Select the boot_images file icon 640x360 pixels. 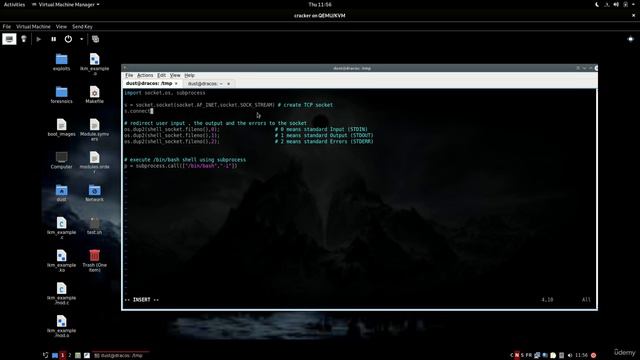[61, 127]
